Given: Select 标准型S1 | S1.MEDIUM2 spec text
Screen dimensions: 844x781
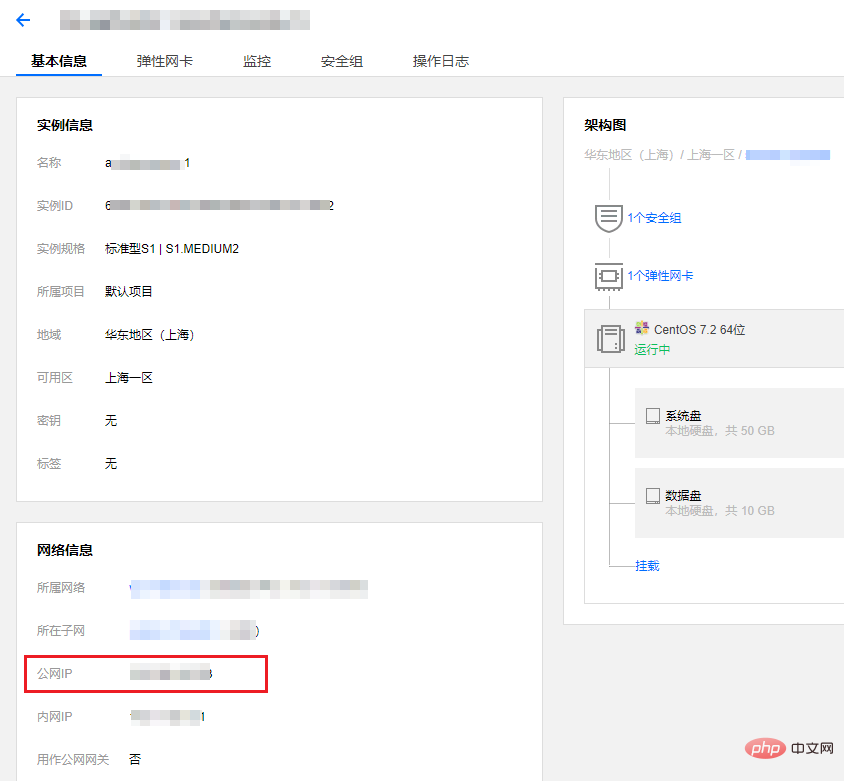Looking at the screenshot, I should (172, 249).
